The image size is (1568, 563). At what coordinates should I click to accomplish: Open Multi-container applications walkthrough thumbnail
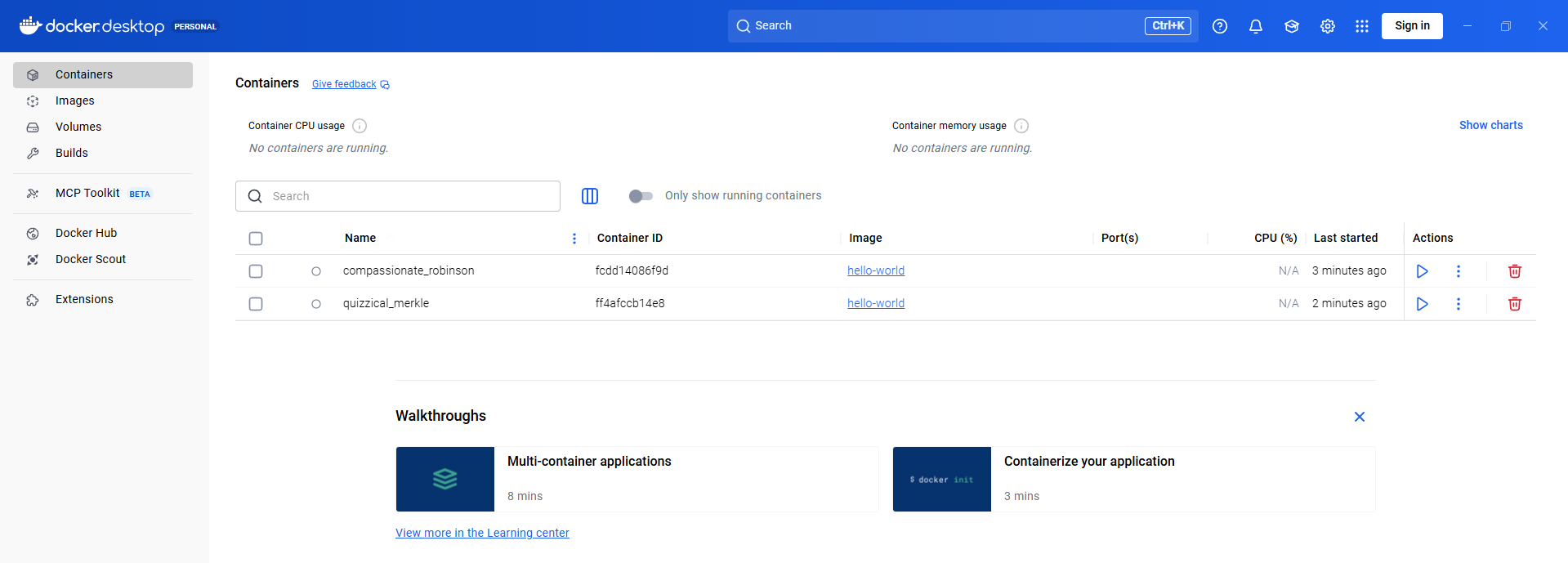tap(445, 479)
